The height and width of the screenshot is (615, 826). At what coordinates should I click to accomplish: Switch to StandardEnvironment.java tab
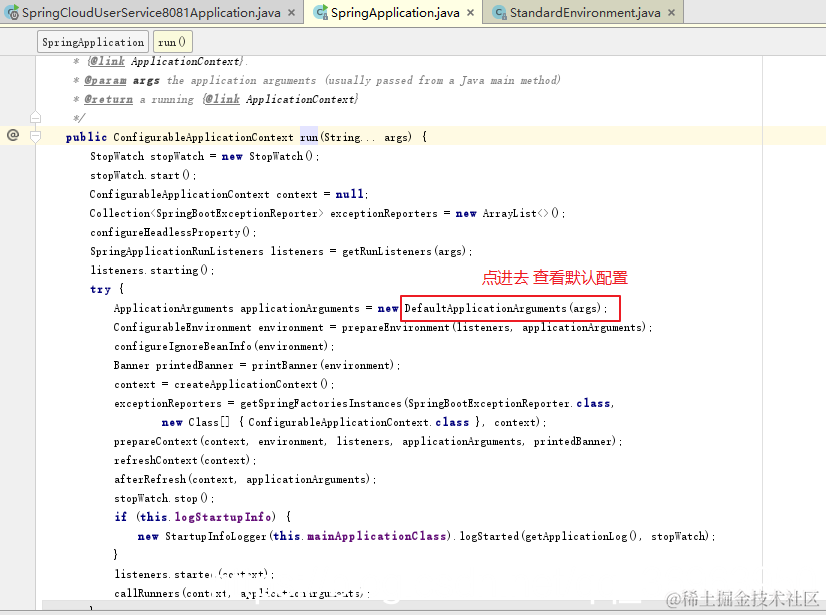pyautogui.click(x=585, y=13)
